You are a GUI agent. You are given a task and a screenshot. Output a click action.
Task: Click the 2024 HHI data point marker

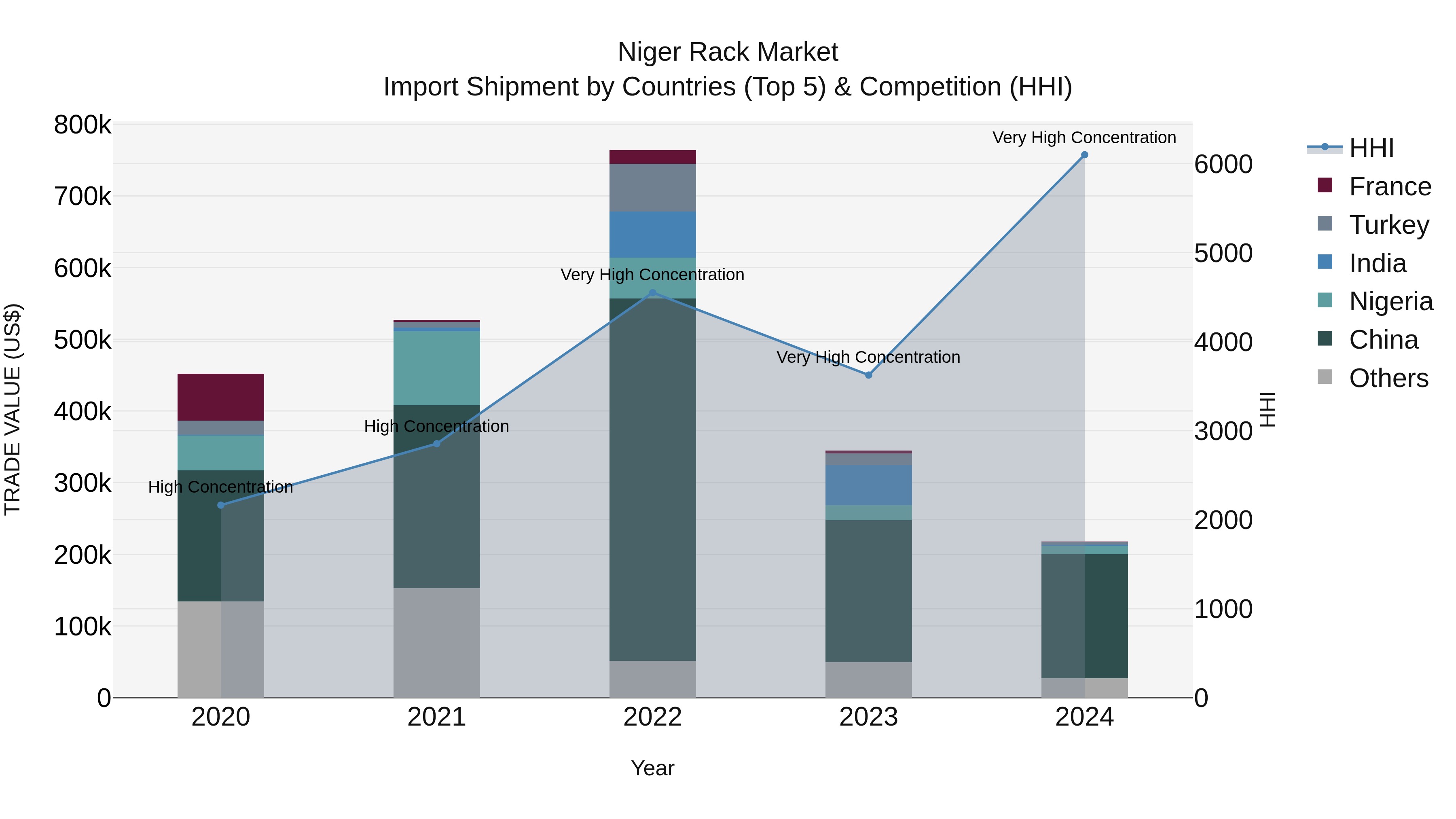tap(1085, 155)
